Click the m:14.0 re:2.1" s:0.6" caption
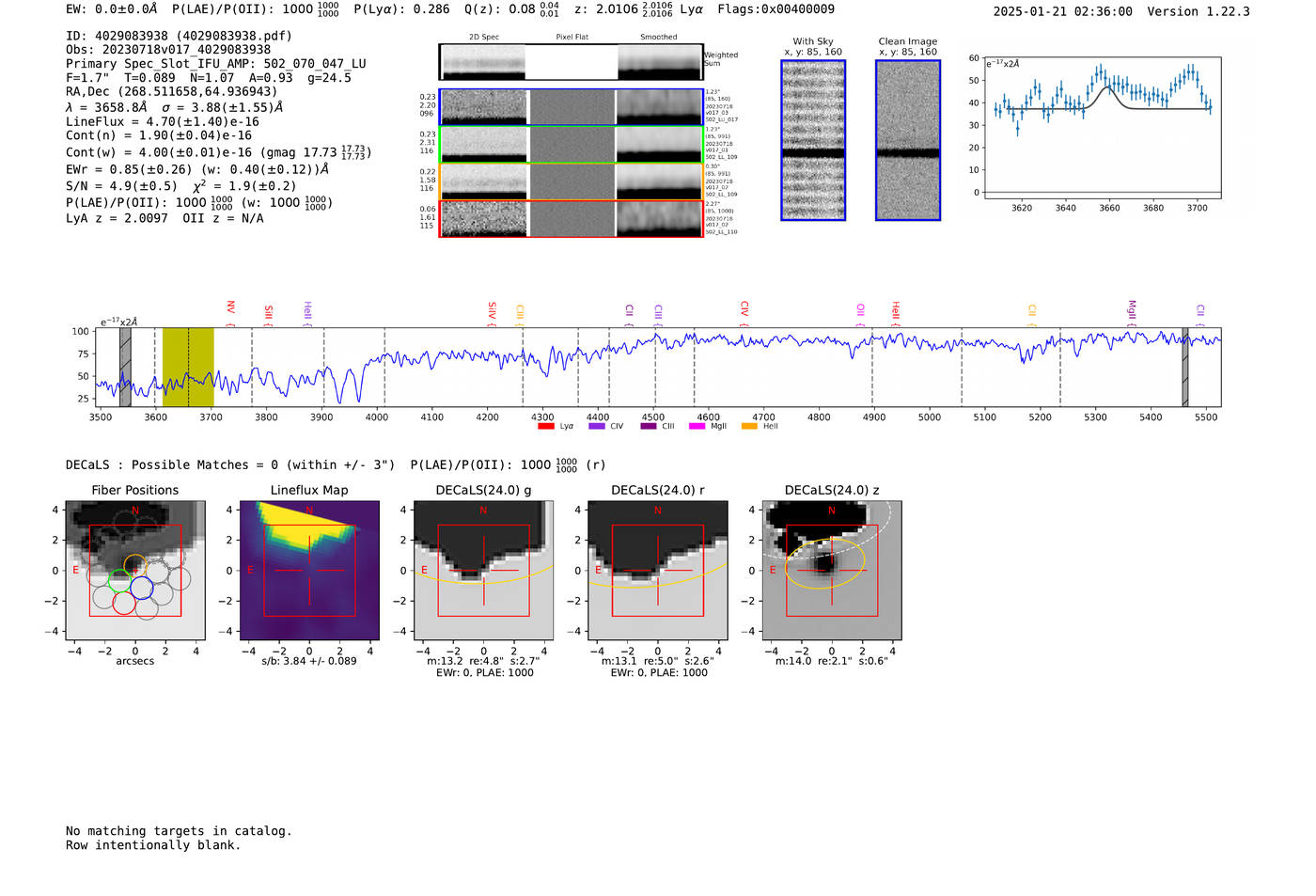1316x896 pixels. [x=831, y=661]
